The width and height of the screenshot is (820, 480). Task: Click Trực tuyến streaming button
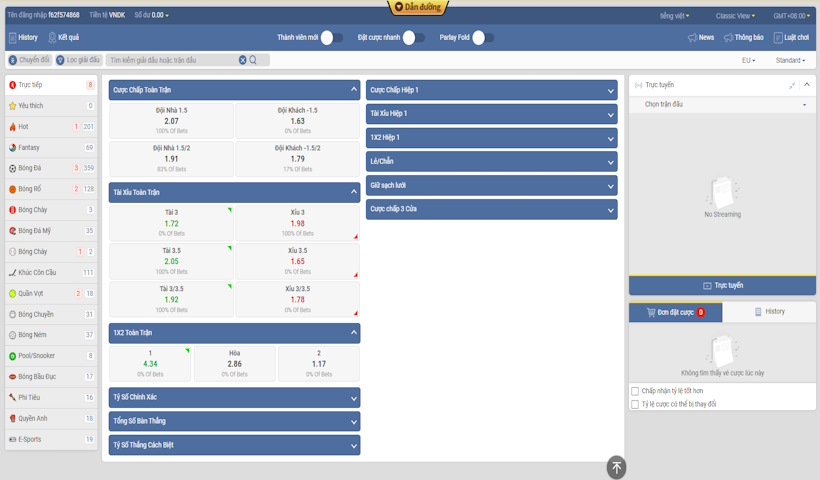pos(722,285)
